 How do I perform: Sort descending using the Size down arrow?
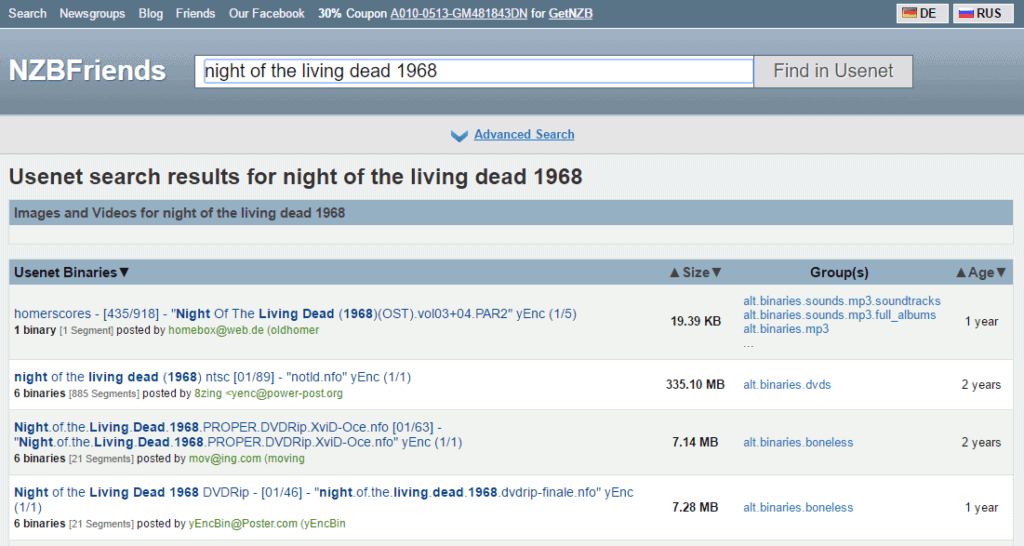point(716,273)
